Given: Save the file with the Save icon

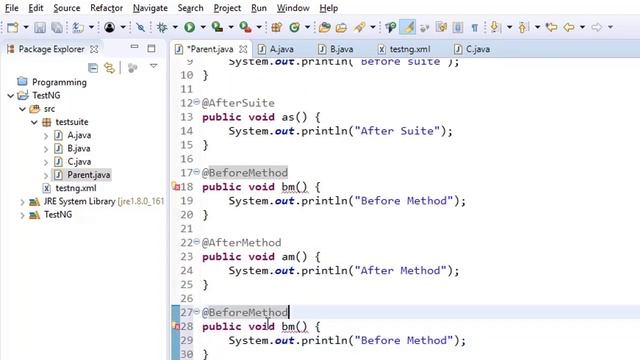Looking at the screenshot, I should pyautogui.click(x=40, y=27).
